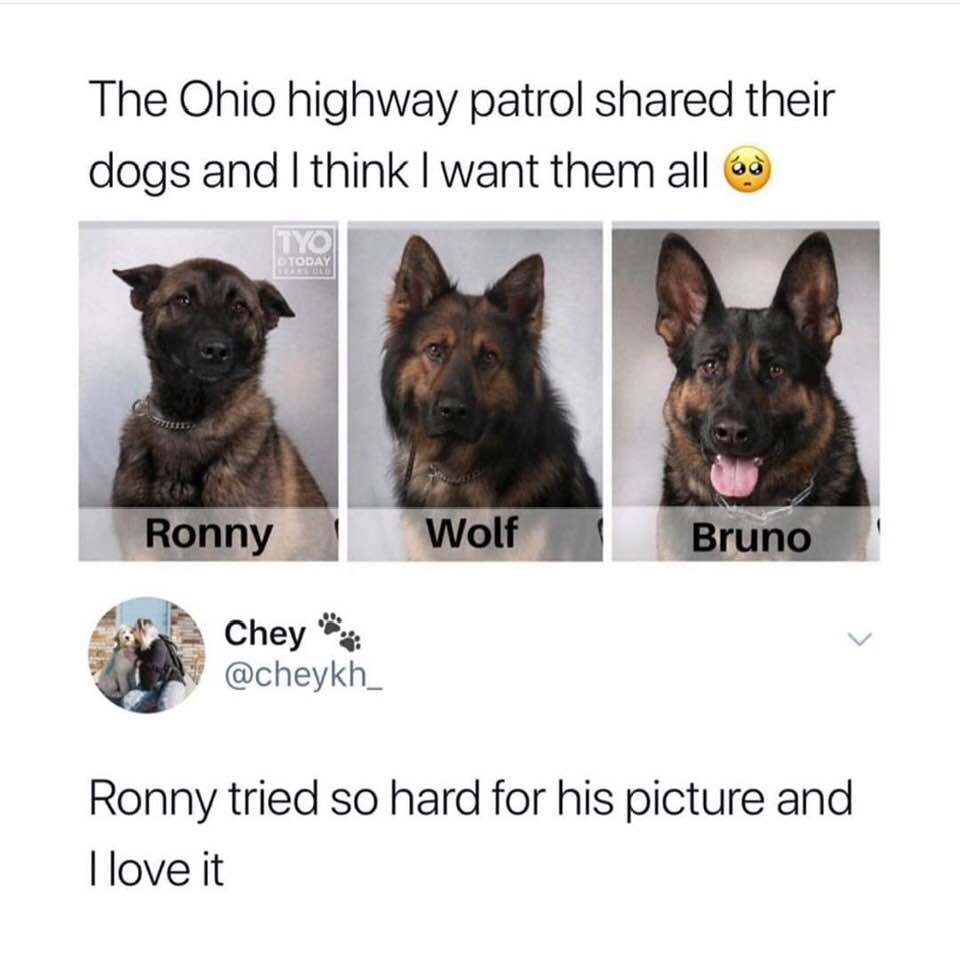Click the Ronny name caption
960x960 pixels.
pos(208,534)
